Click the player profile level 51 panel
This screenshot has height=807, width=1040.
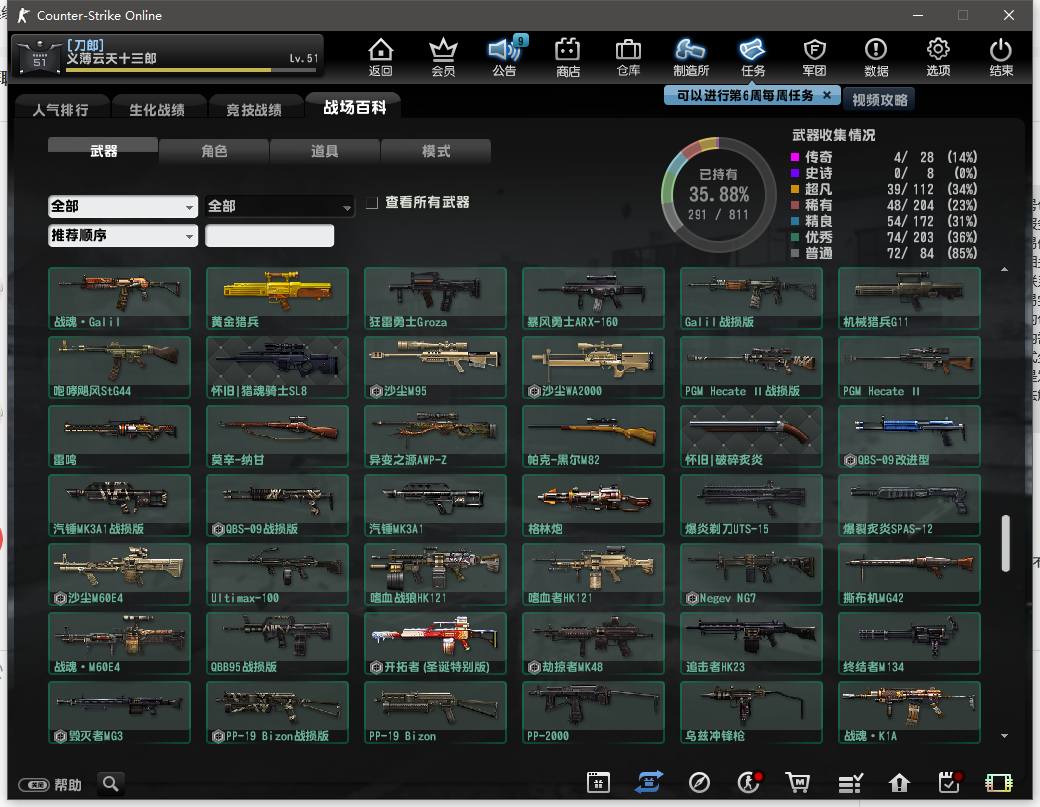pyautogui.click(x=168, y=56)
